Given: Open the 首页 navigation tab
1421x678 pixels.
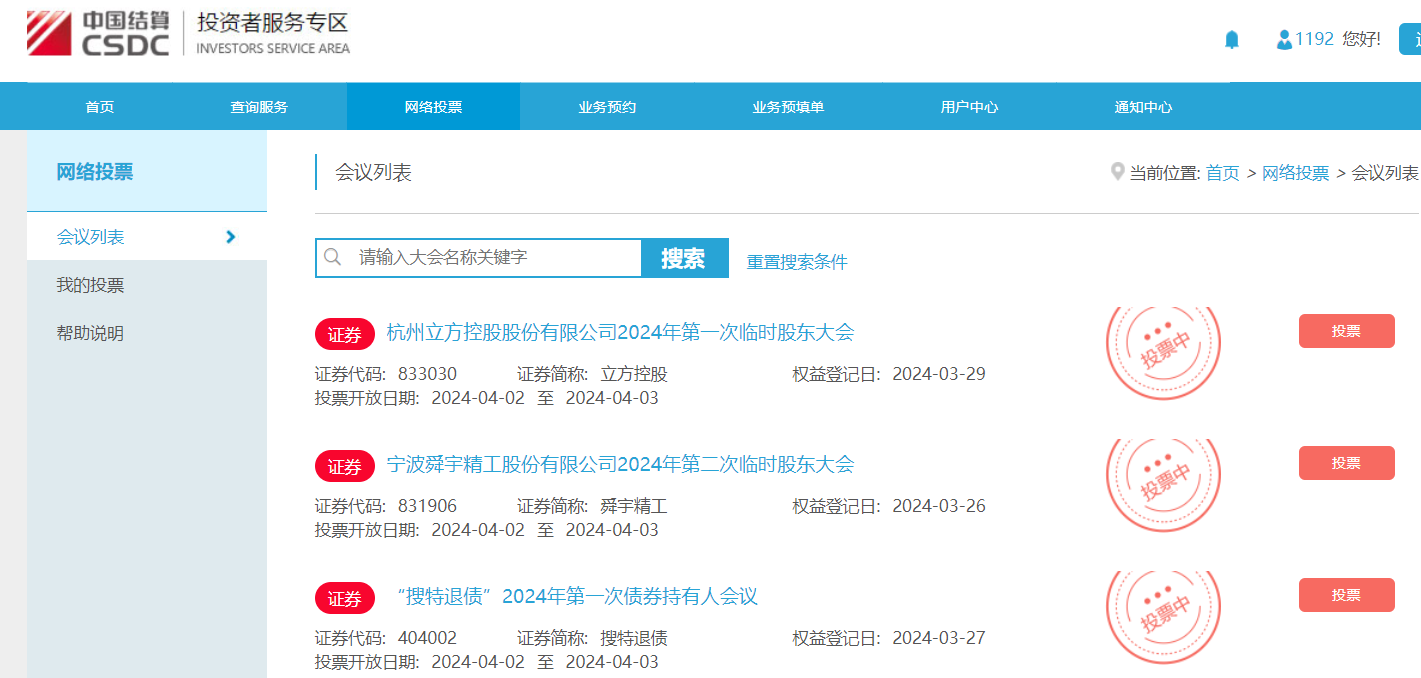Looking at the screenshot, I should click(x=100, y=107).
